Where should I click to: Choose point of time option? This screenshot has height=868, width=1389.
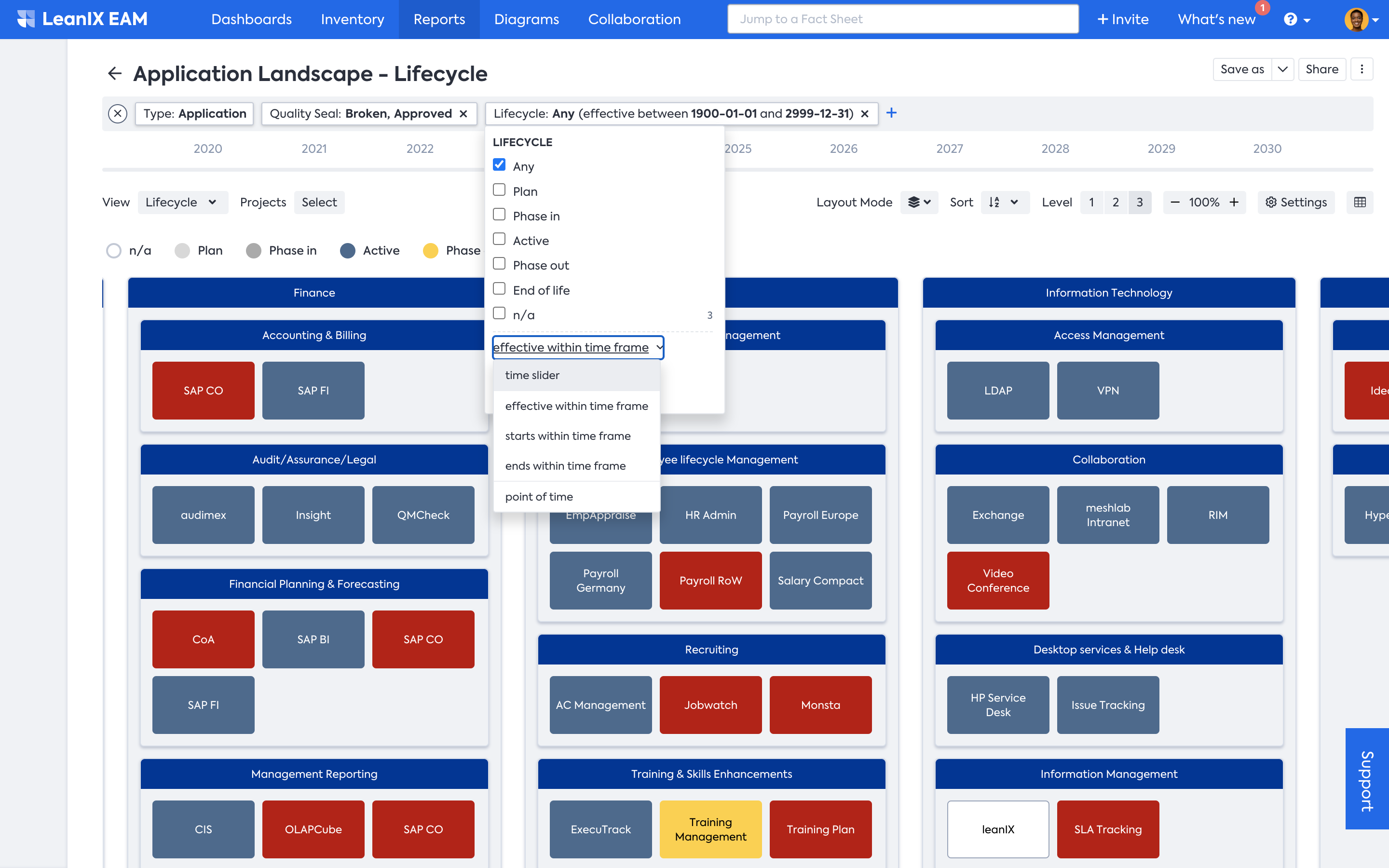coord(576,497)
